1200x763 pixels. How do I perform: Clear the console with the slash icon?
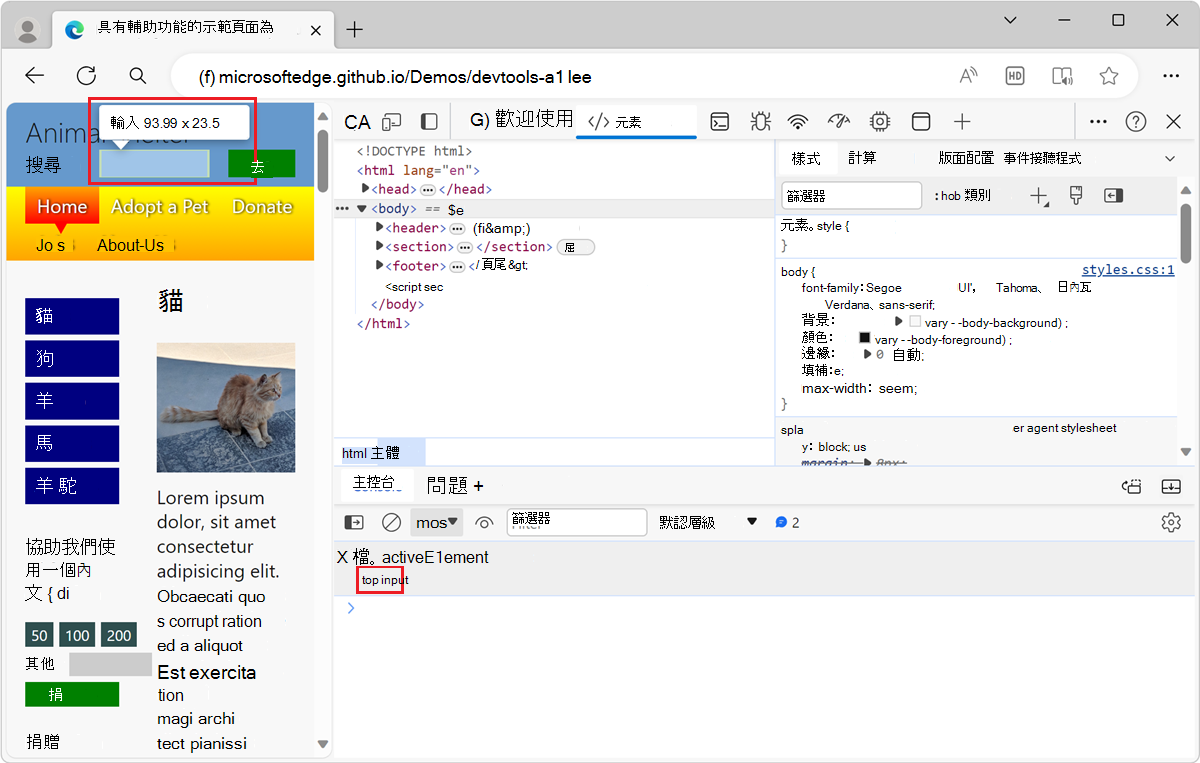391,521
